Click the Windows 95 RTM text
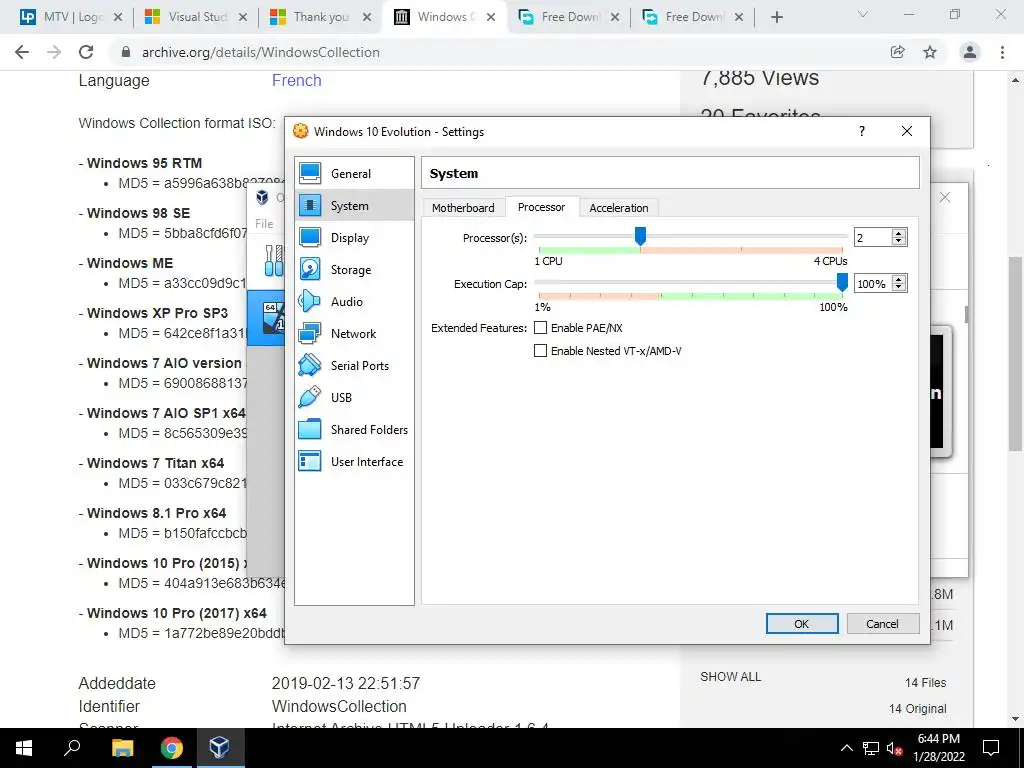The width and height of the screenshot is (1024, 768). [x=144, y=163]
